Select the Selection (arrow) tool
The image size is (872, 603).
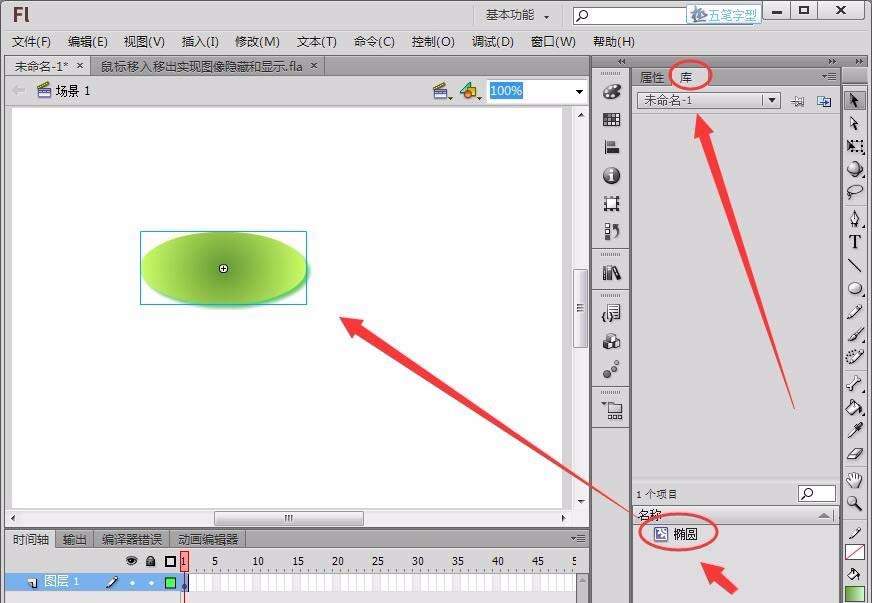[855, 100]
